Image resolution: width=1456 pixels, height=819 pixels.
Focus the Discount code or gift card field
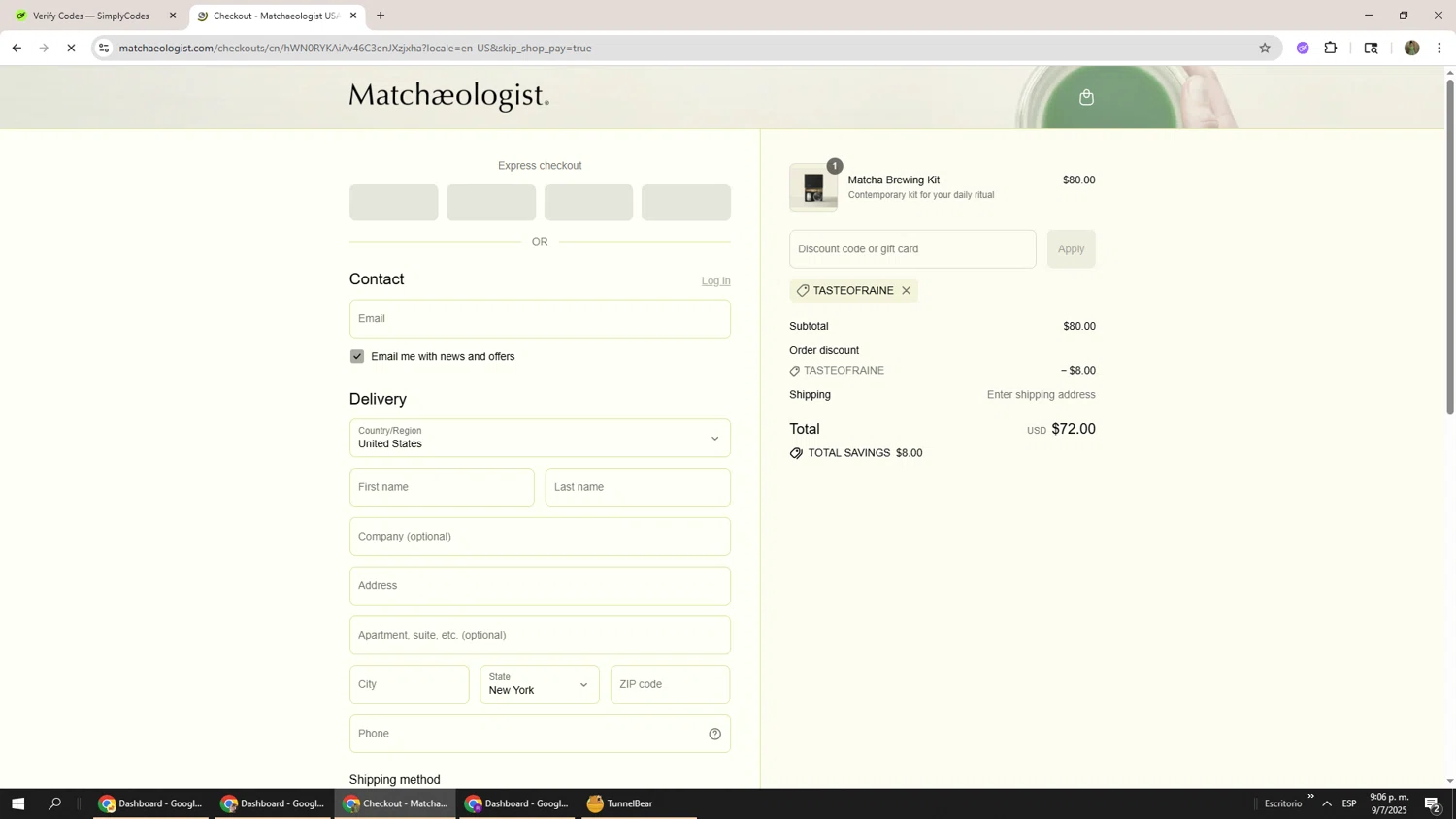tap(912, 249)
